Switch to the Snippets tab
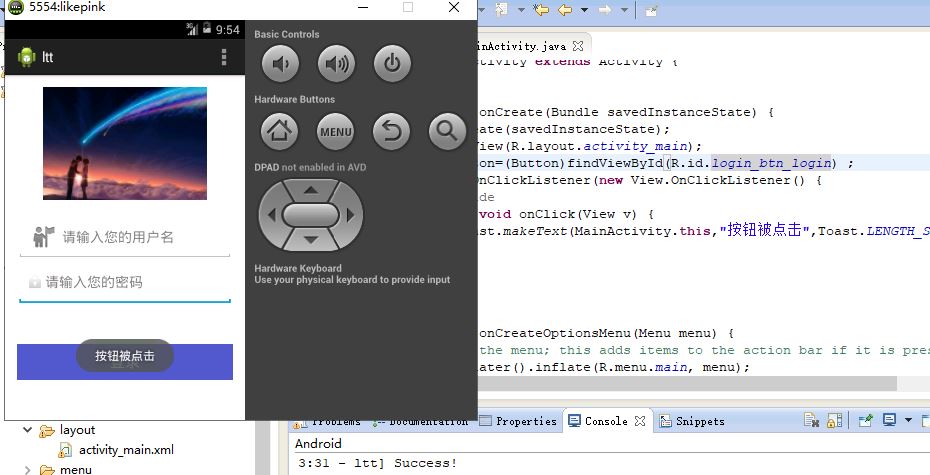Screen dimensions: 930x475 click(x=692, y=421)
